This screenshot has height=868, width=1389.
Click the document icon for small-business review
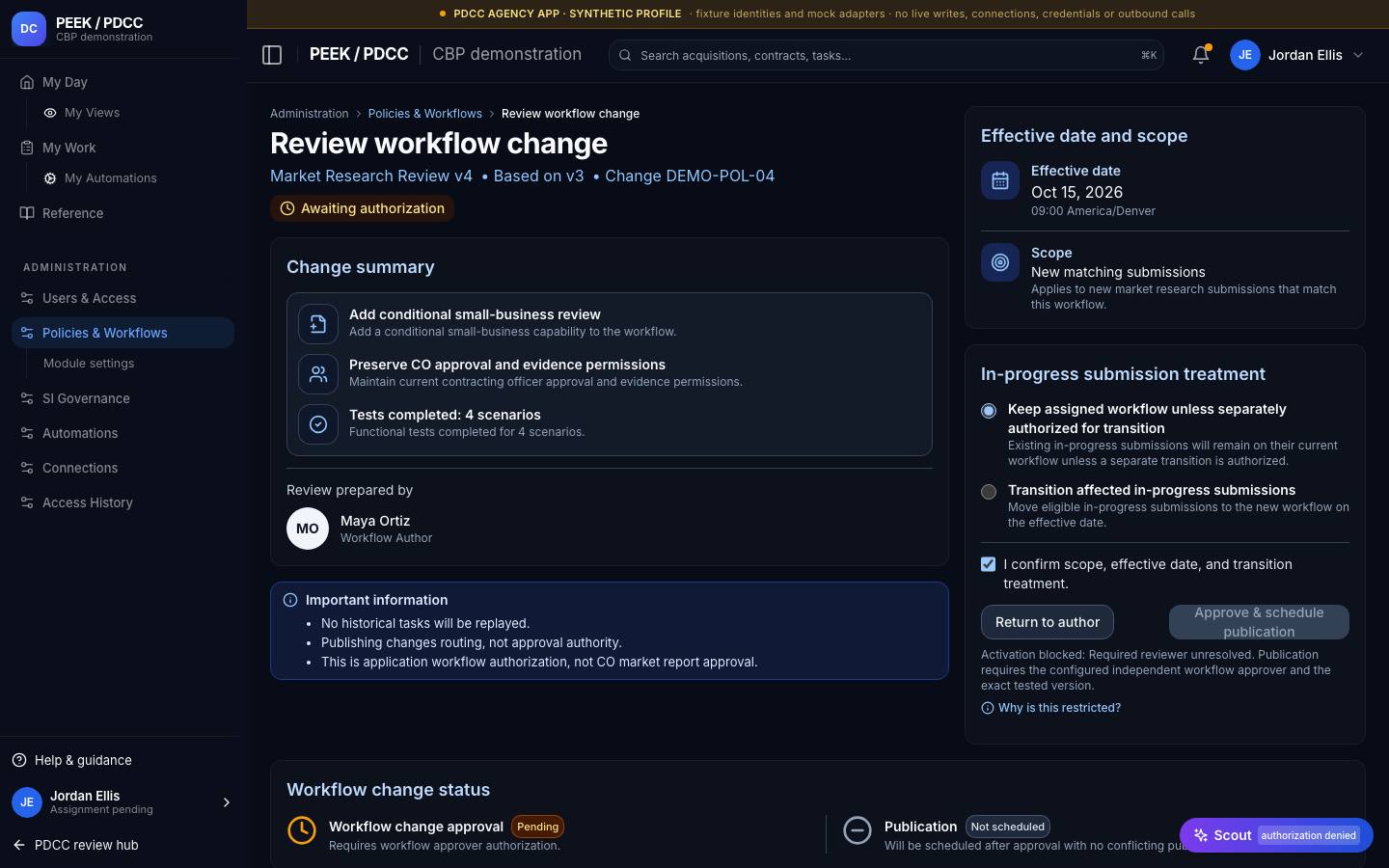coord(318,324)
